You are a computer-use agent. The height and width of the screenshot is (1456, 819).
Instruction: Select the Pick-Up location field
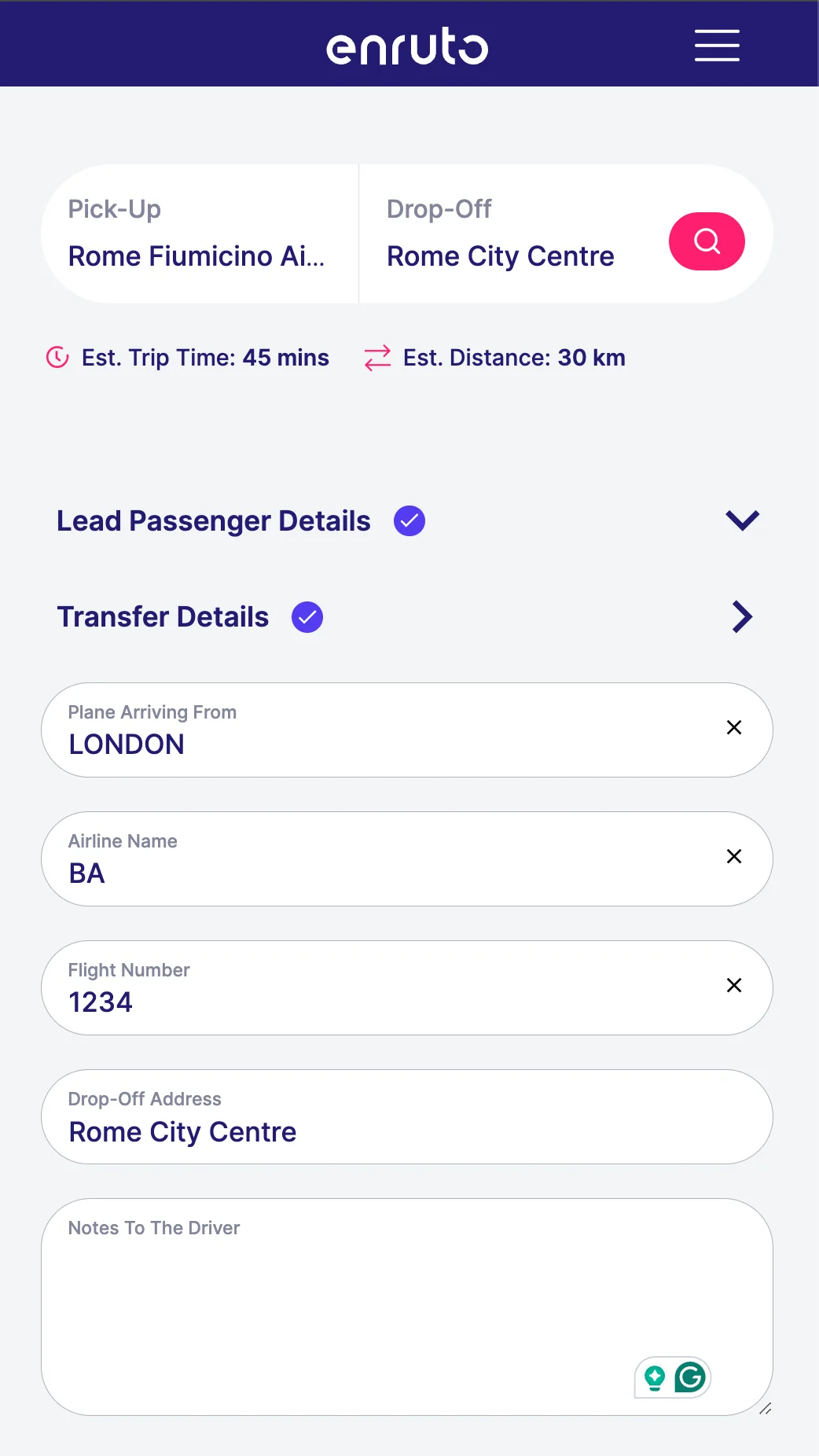(x=200, y=233)
